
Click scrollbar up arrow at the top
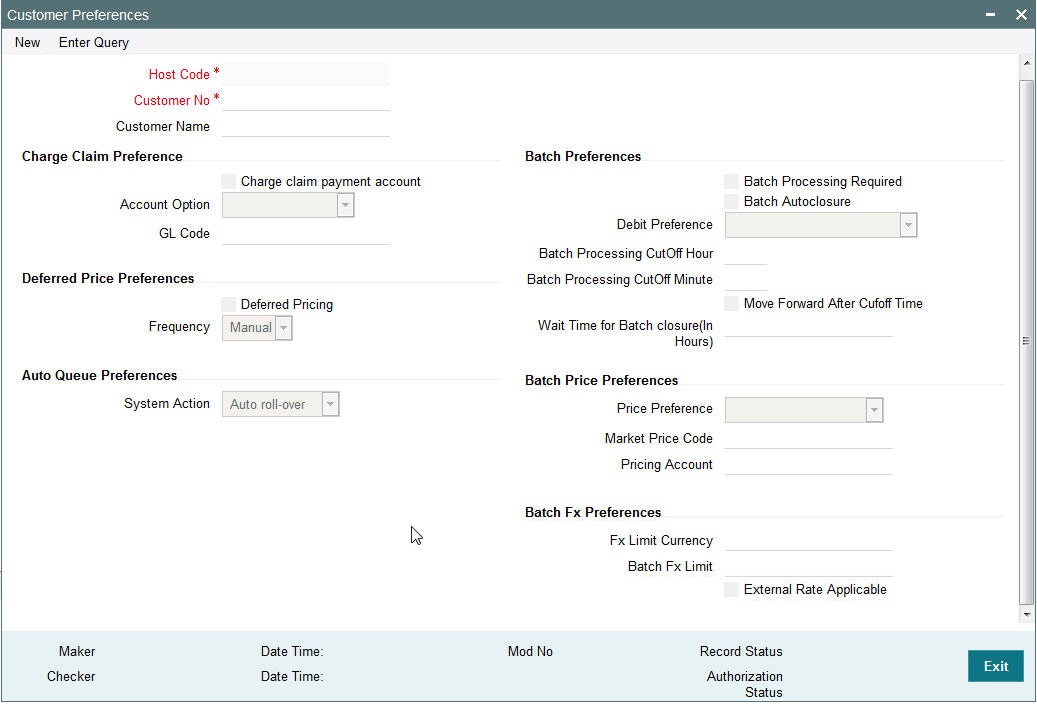tap(1026, 64)
